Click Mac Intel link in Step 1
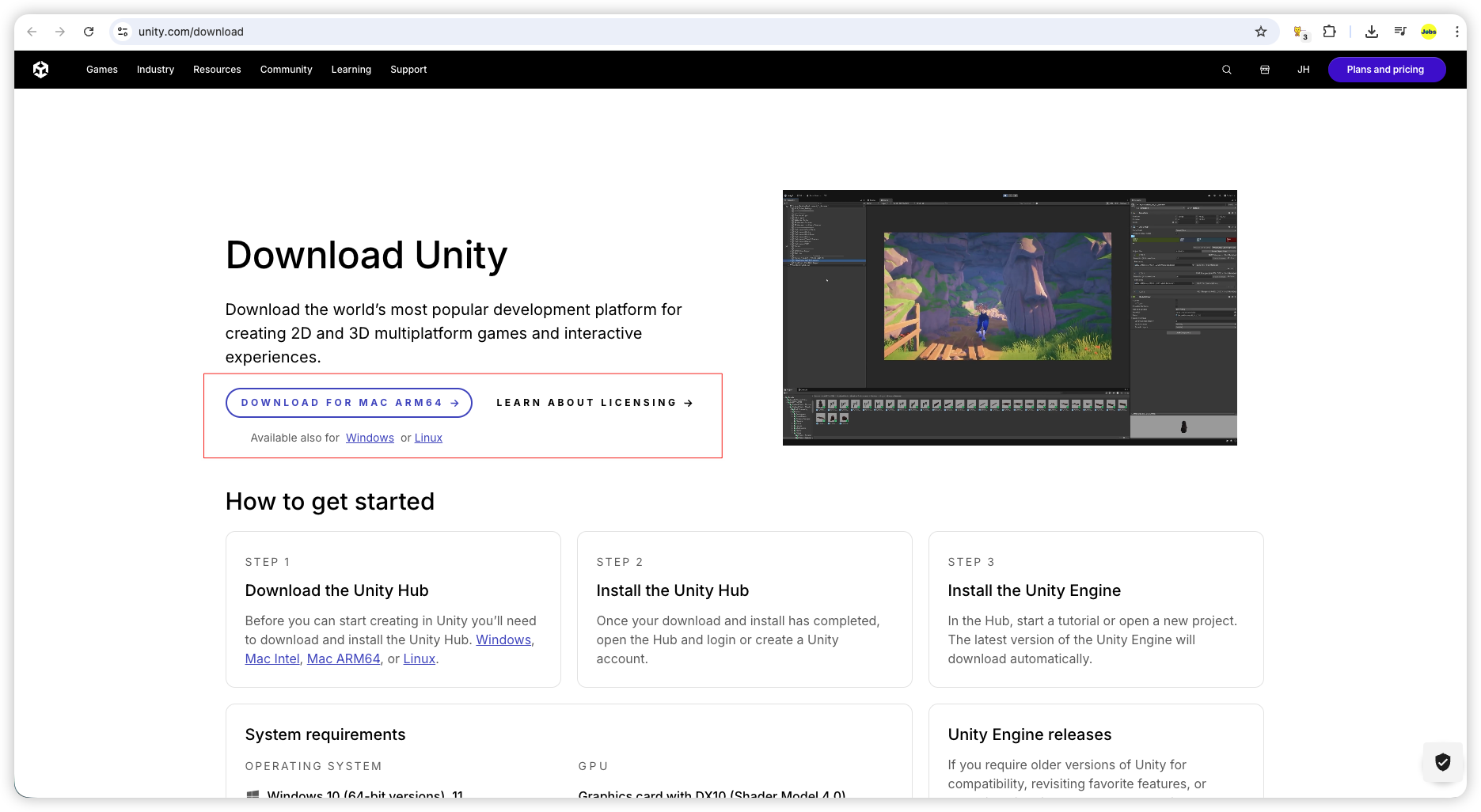This screenshot has width=1481, height=812. coord(272,658)
